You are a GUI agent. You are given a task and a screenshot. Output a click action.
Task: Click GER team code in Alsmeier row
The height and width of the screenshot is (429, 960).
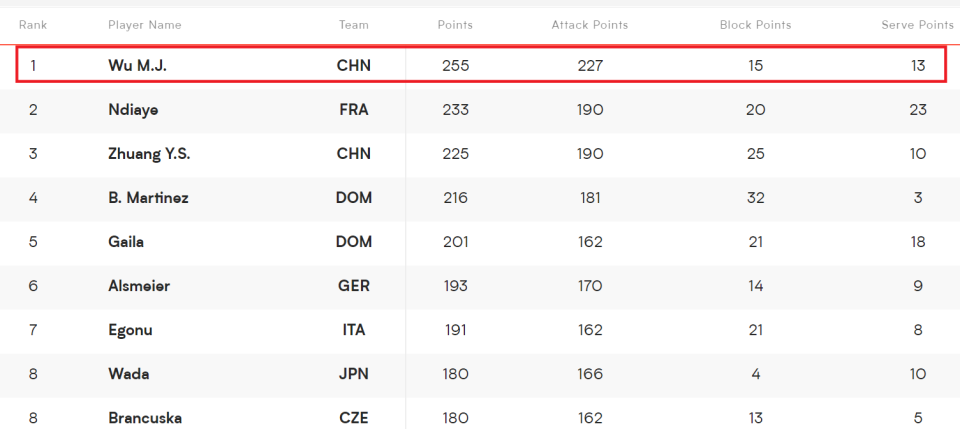tap(354, 286)
